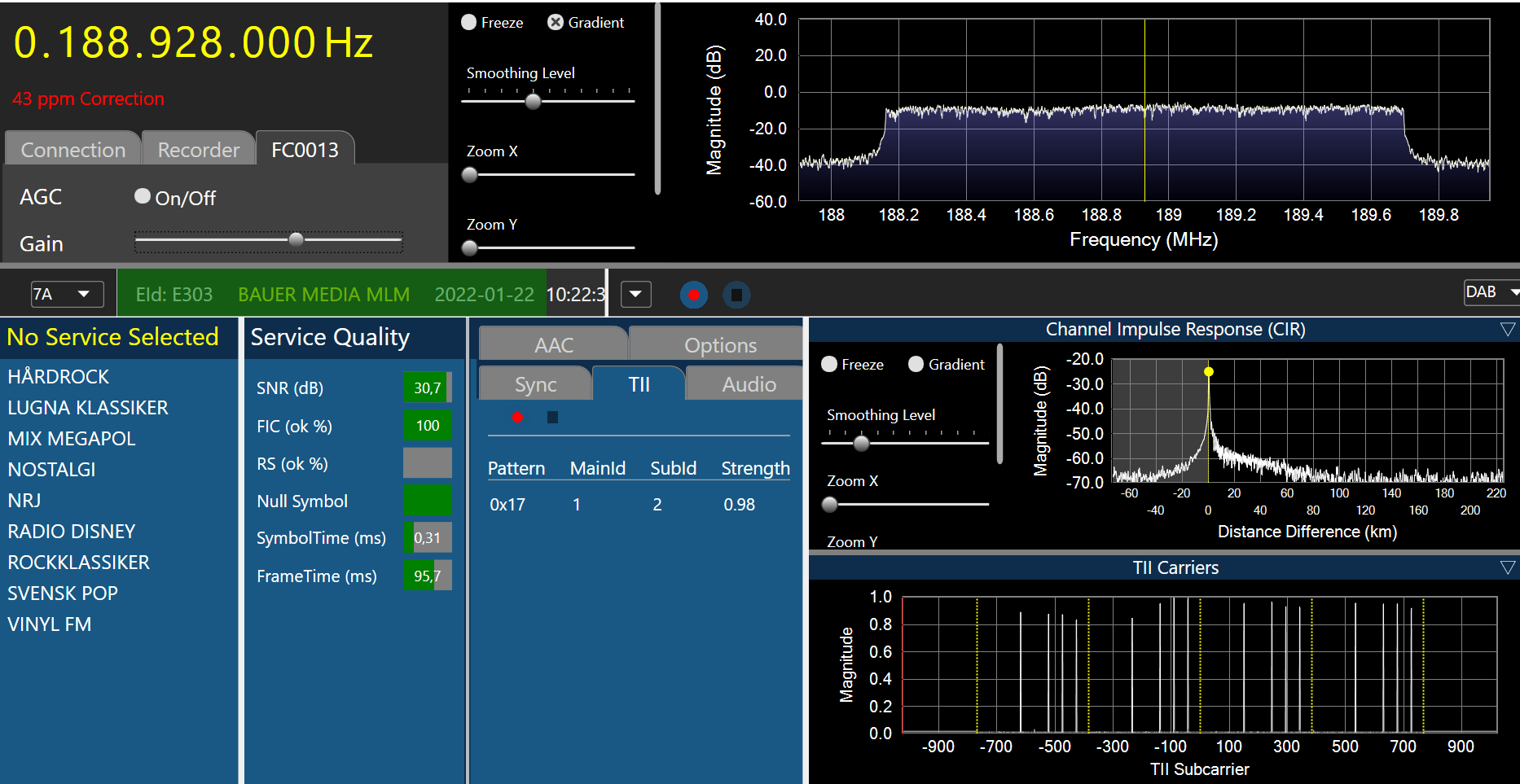Expand the dropdown arrow next to the clock

[x=635, y=294]
